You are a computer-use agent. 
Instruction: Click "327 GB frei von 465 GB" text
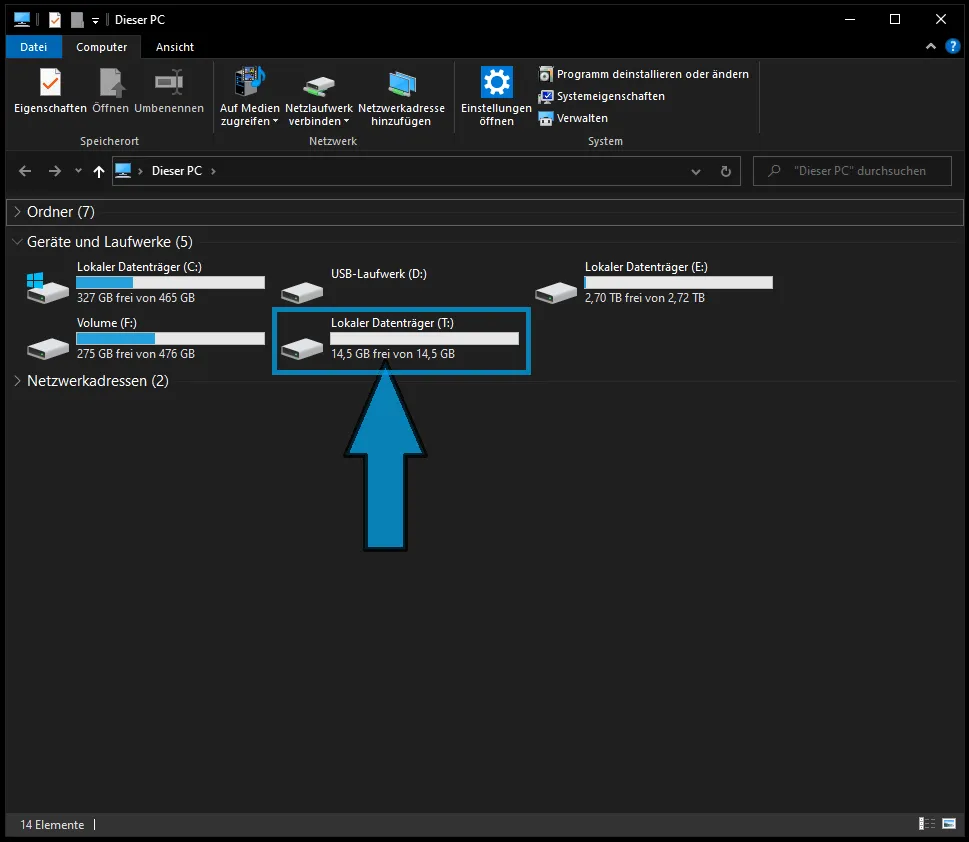(136, 298)
